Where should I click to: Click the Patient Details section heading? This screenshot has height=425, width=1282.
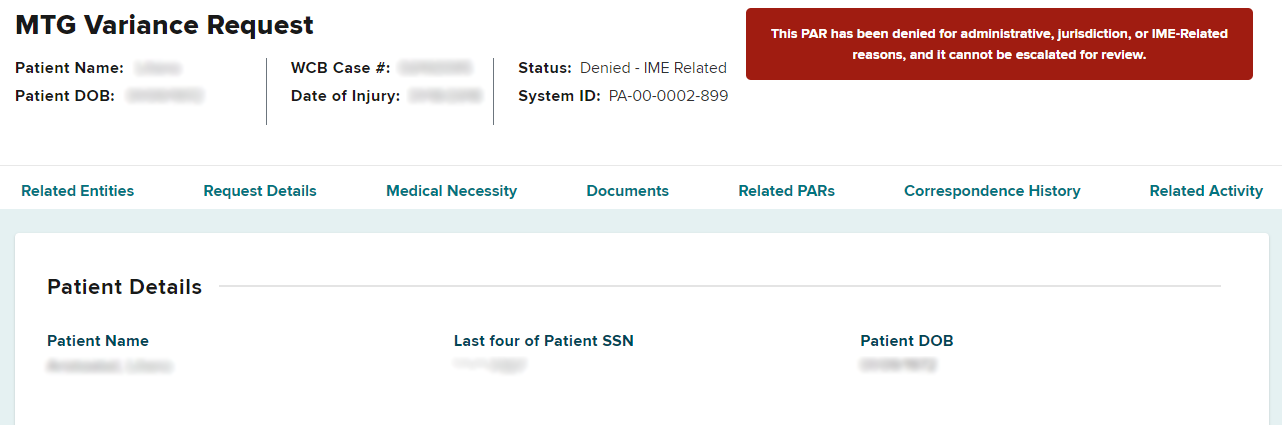tap(124, 287)
